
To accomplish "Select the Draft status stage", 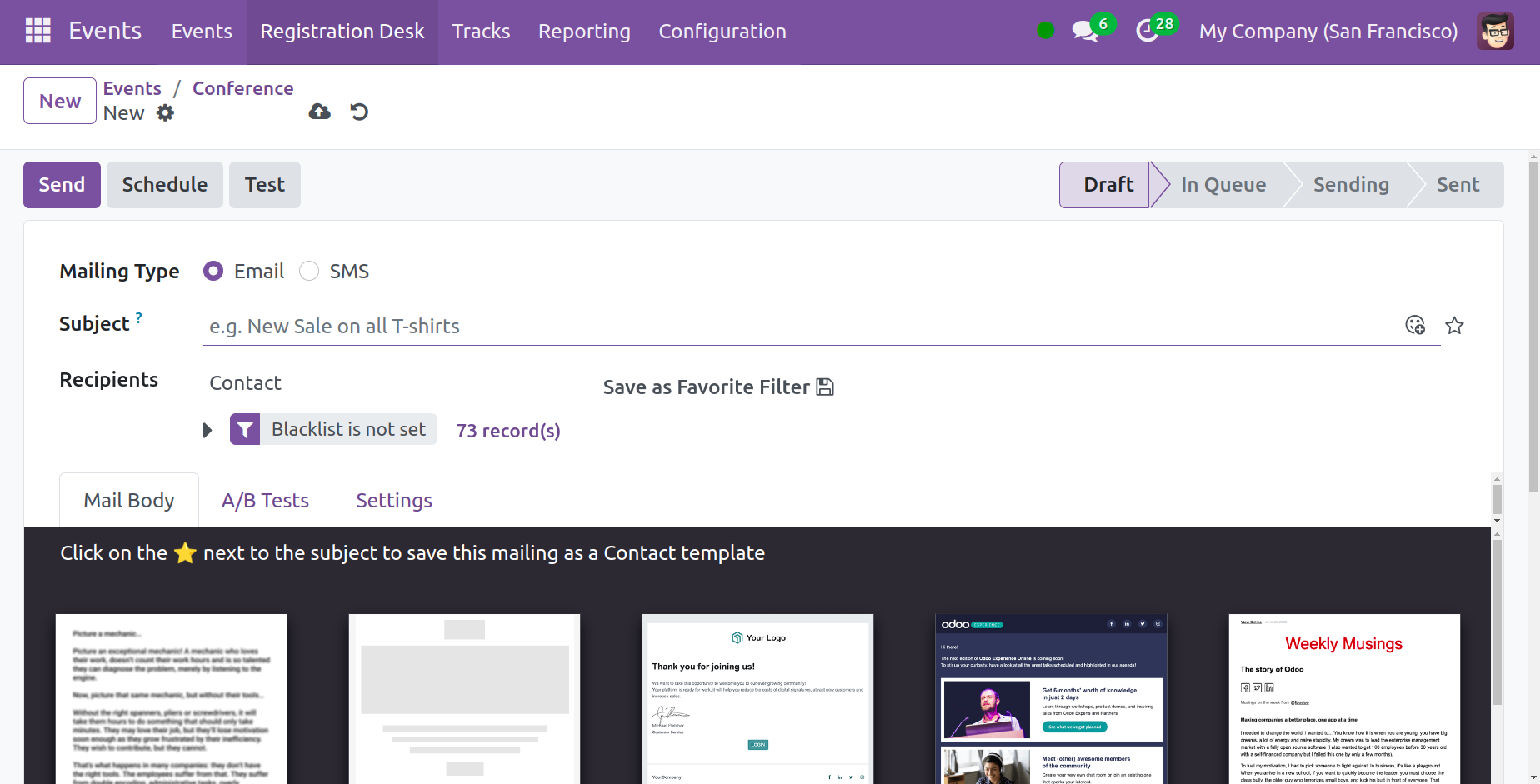I will coord(1105,184).
